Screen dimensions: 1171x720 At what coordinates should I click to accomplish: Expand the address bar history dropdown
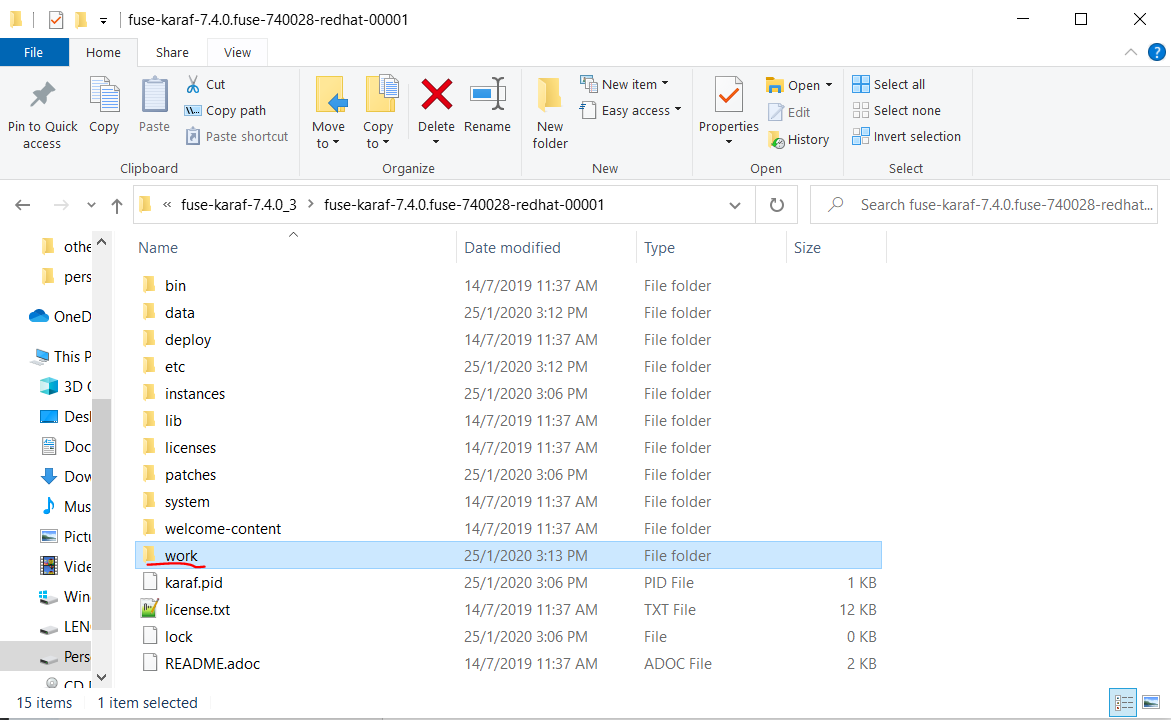tap(735, 205)
